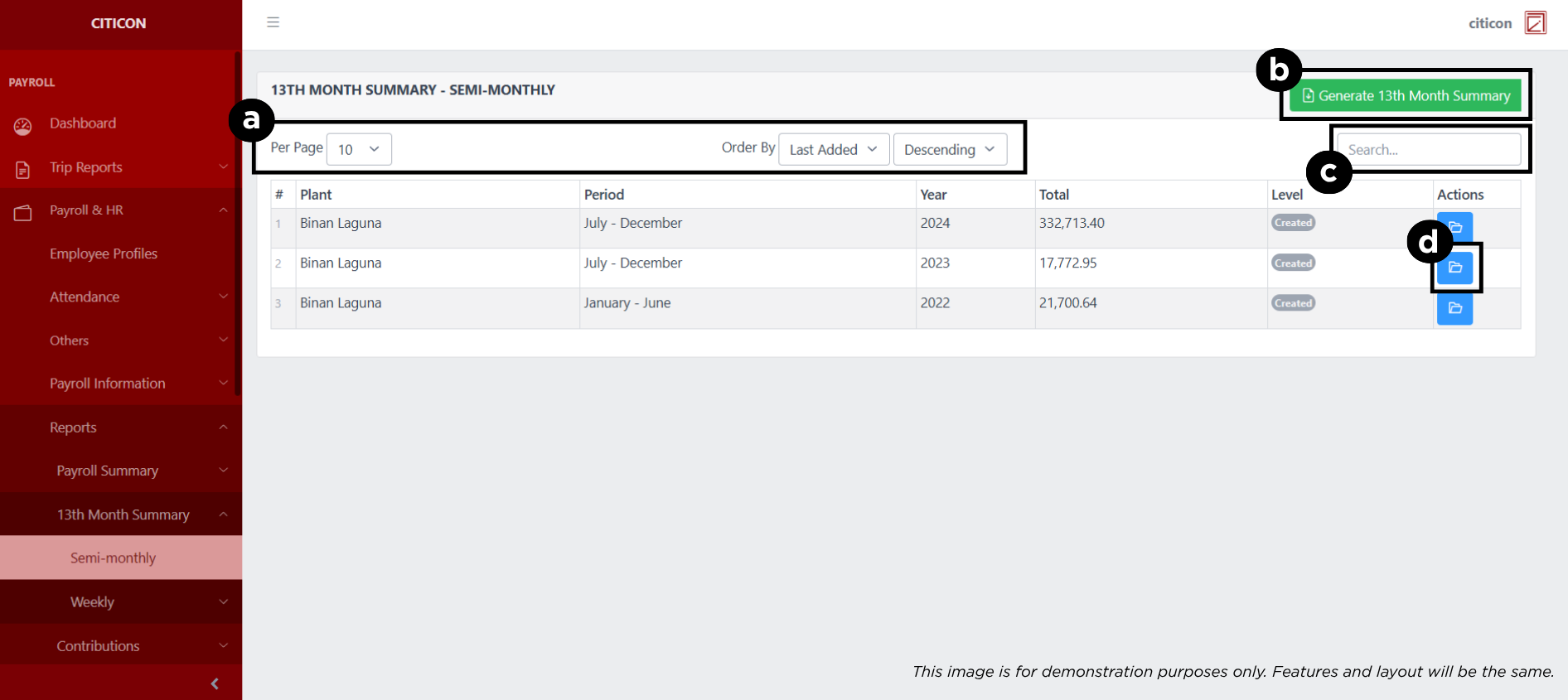Click Generate 13th Month Summary button
The height and width of the screenshot is (700, 1568).
(1405, 95)
